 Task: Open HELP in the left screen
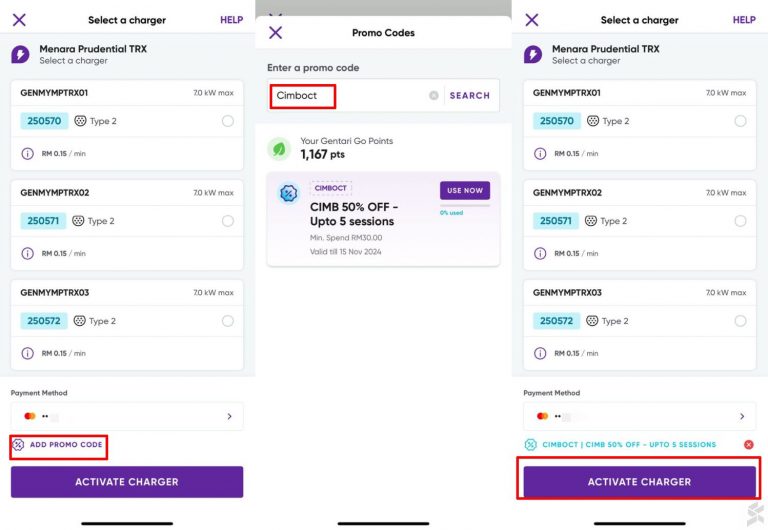pos(231,20)
